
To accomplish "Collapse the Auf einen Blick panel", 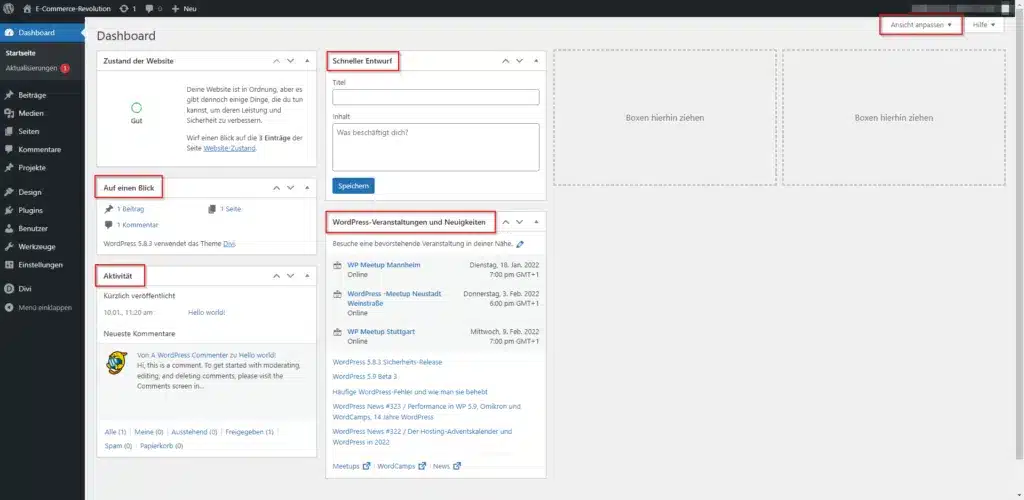I will tap(307, 188).
